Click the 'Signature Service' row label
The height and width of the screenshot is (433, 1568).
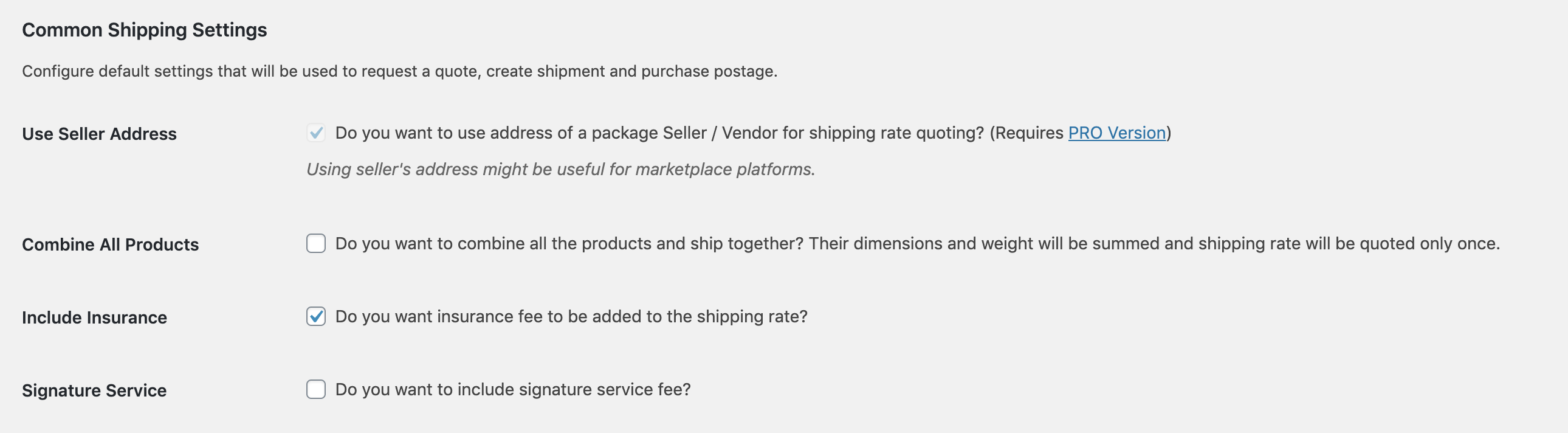point(94,391)
